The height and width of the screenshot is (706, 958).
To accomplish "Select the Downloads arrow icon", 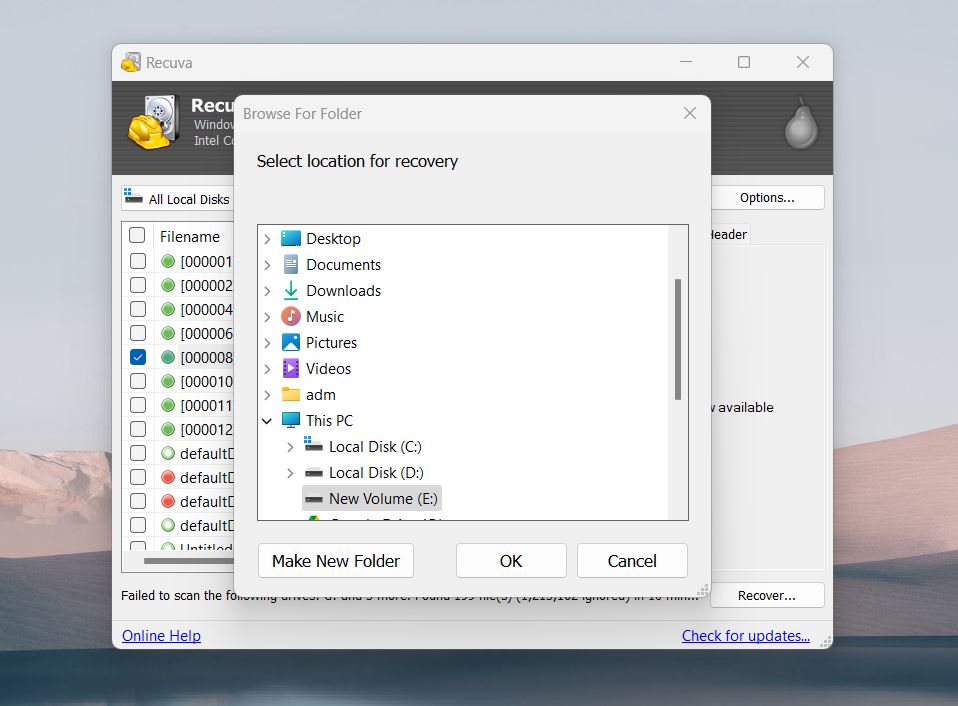I will [x=291, y=291].
